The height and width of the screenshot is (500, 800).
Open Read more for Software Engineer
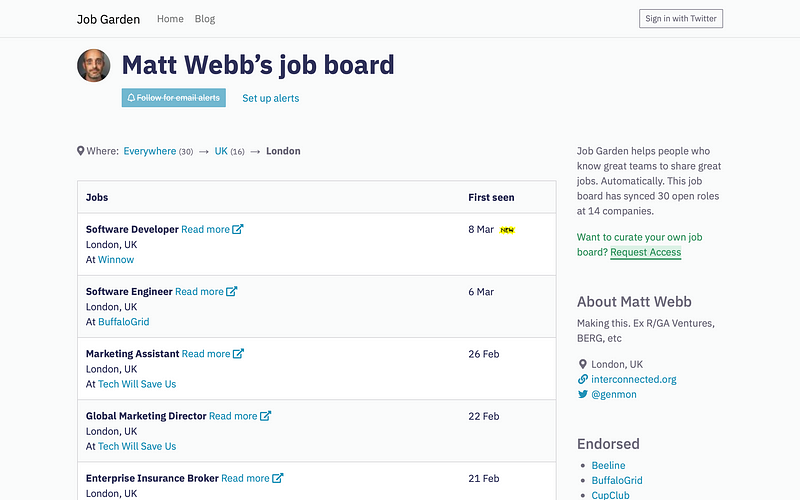[199, 292]
